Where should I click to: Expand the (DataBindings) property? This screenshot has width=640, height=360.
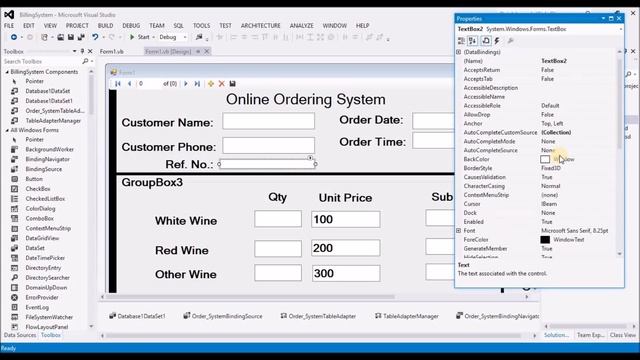pyautogui.click(x=459, y=52)
